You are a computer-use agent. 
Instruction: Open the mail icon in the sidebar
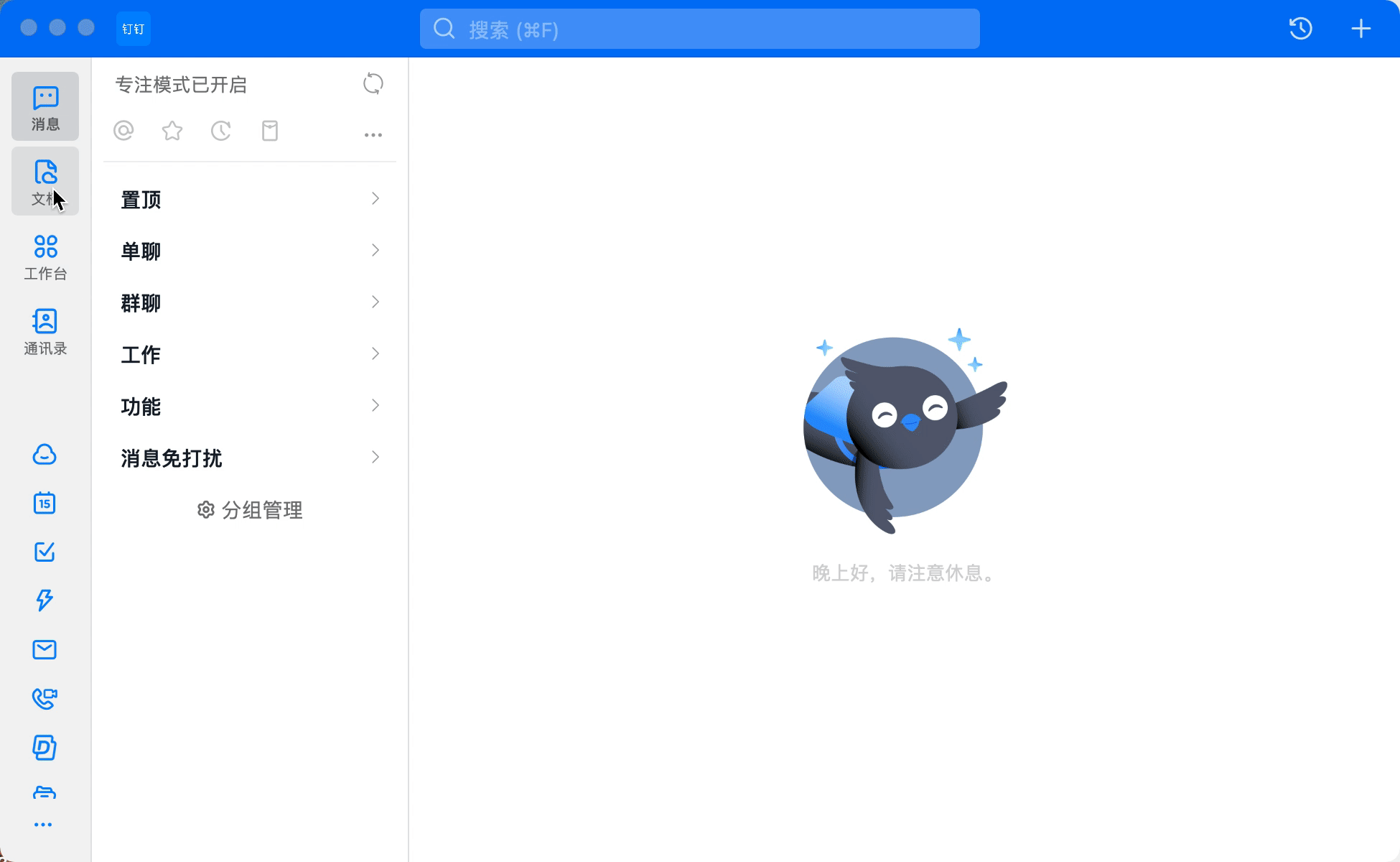coord(45,649)
